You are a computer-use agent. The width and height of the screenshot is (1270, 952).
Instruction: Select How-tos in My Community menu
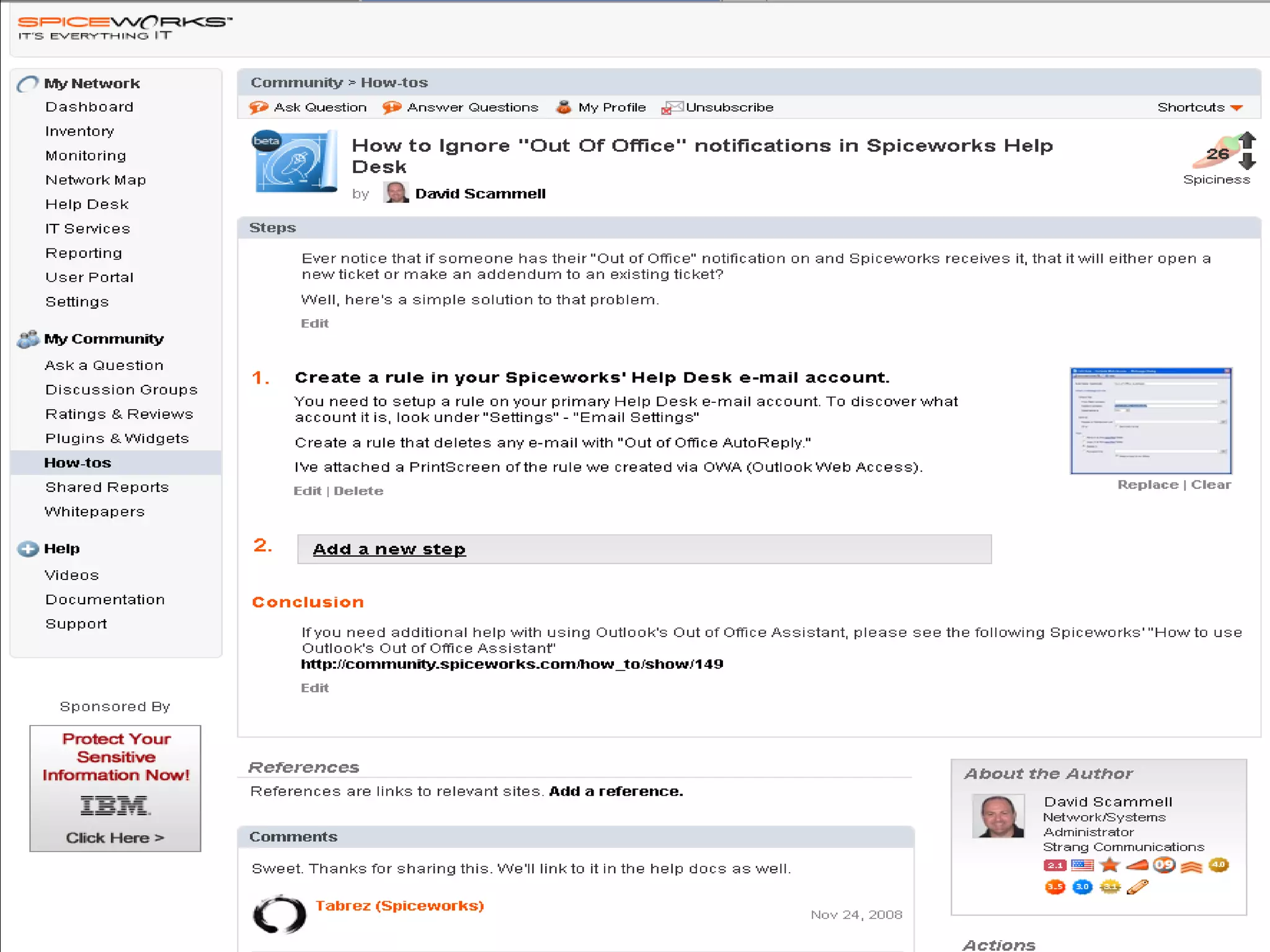78,463
